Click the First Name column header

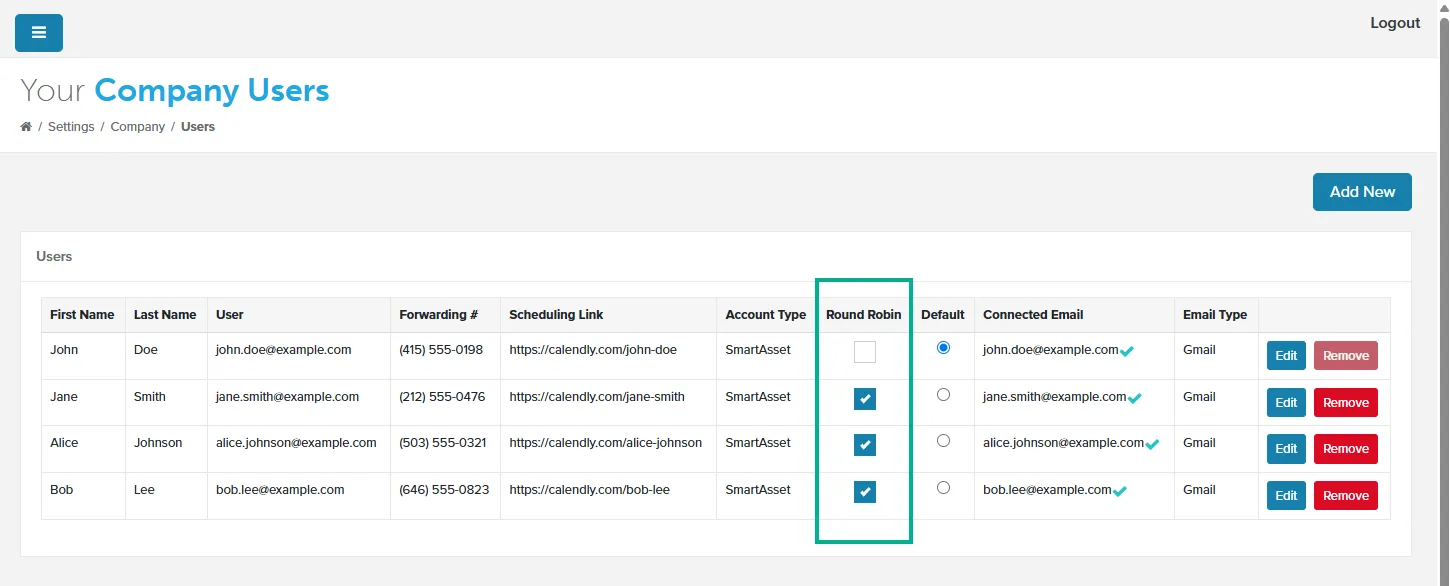pyautogui.click(x=82, y=315)
